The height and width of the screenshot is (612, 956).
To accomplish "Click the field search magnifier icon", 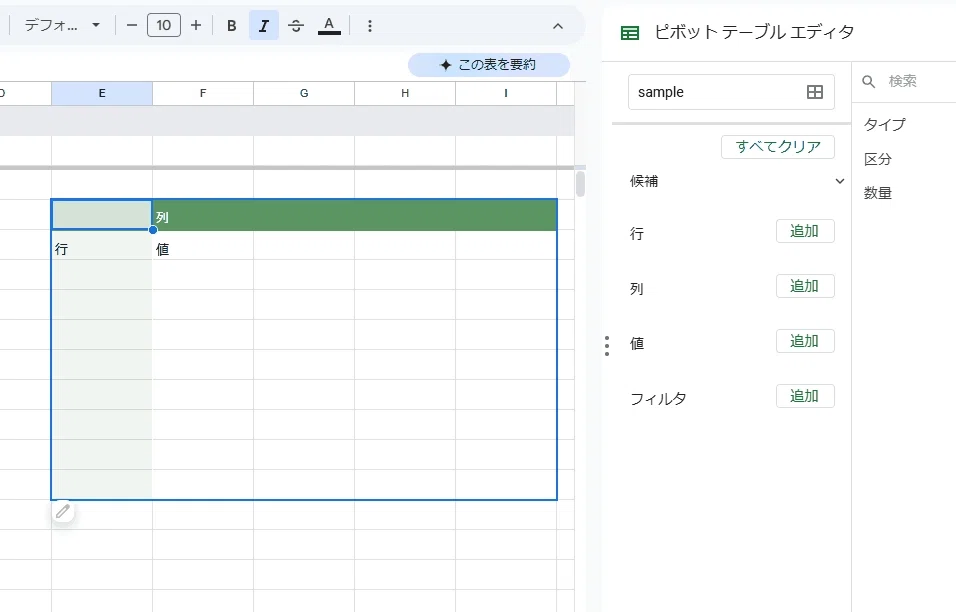I will 869,81.
